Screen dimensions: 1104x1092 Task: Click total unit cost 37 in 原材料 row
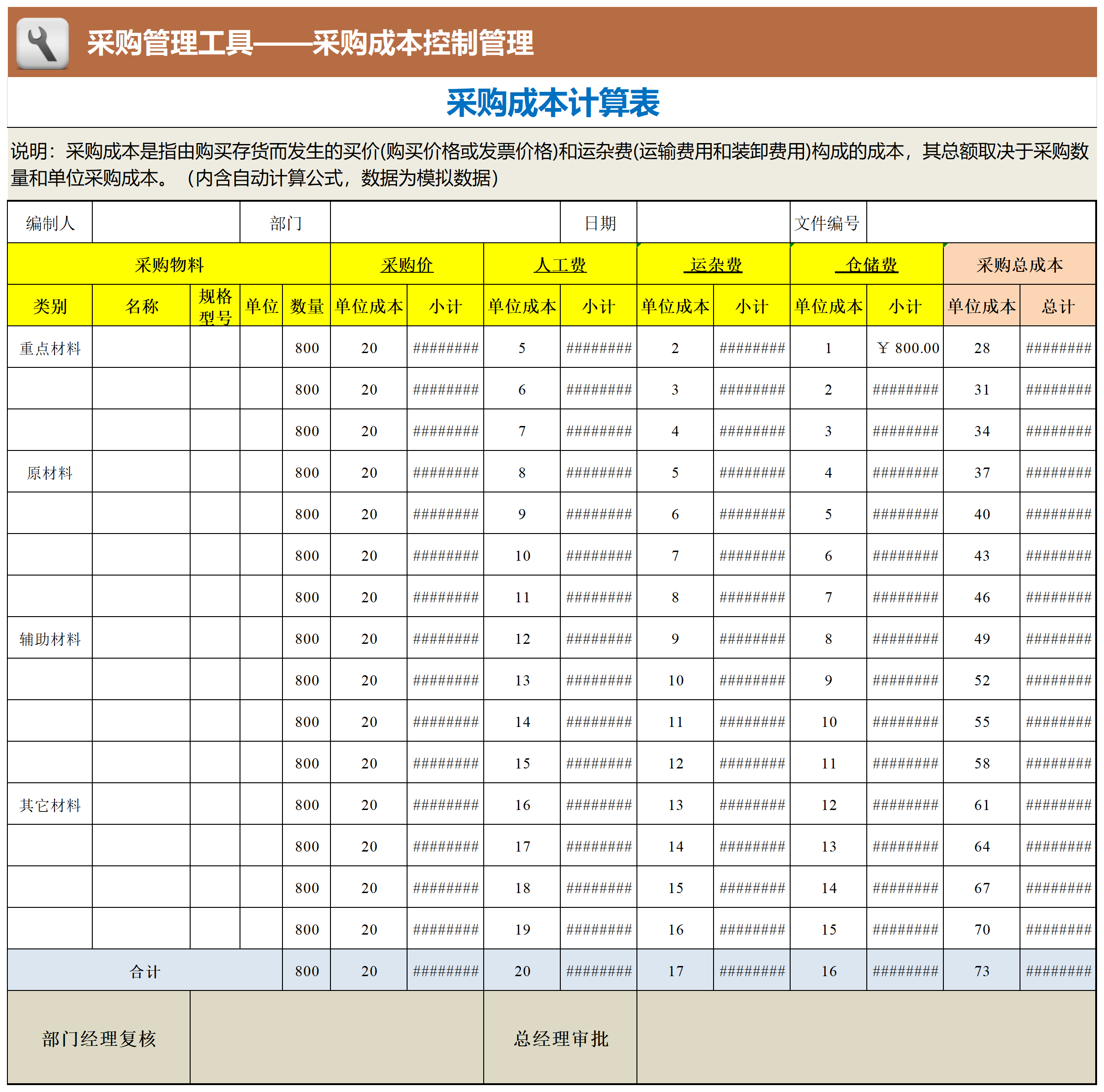[x=982, y=472]
